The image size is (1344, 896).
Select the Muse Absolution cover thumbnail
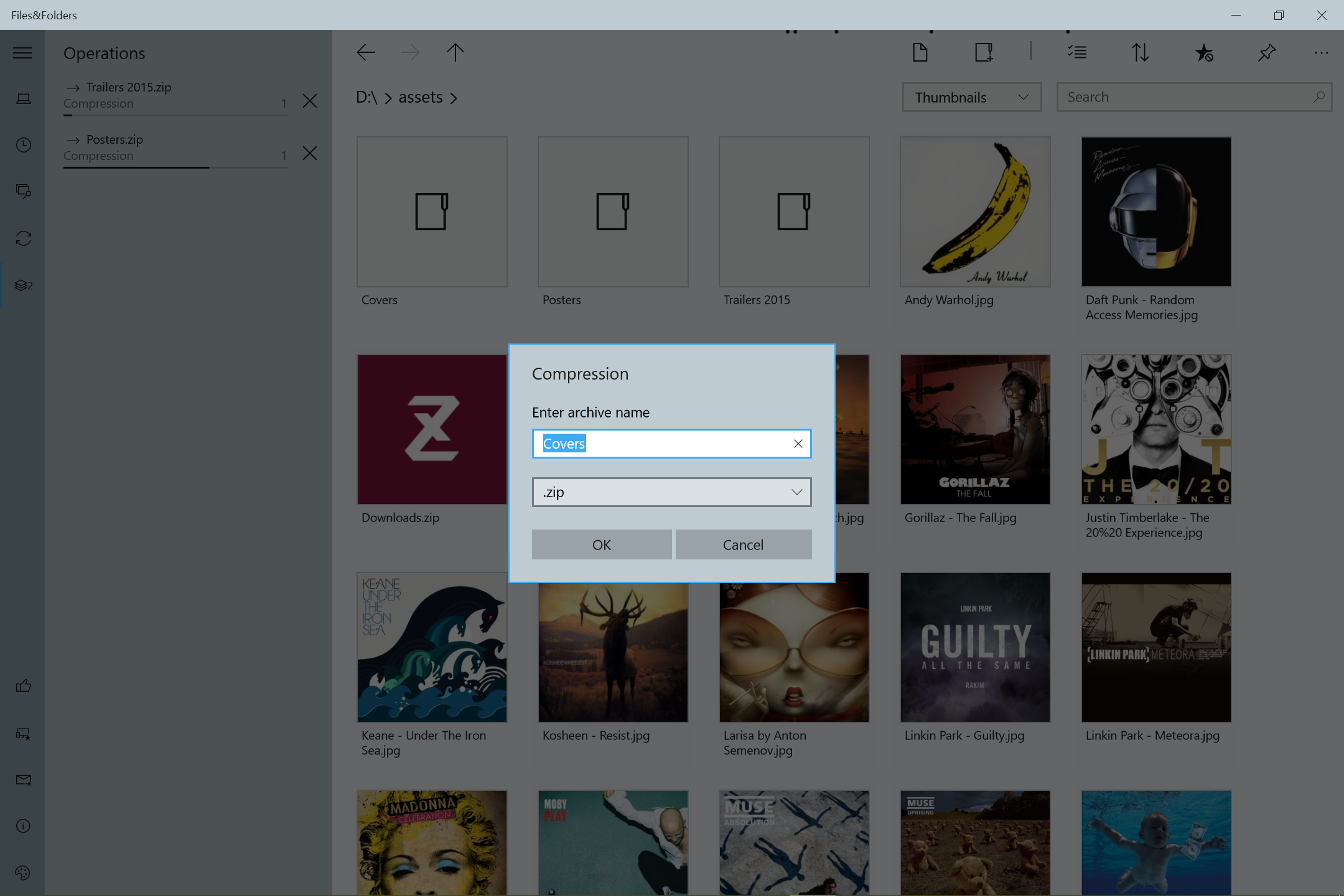pos(794,842)
